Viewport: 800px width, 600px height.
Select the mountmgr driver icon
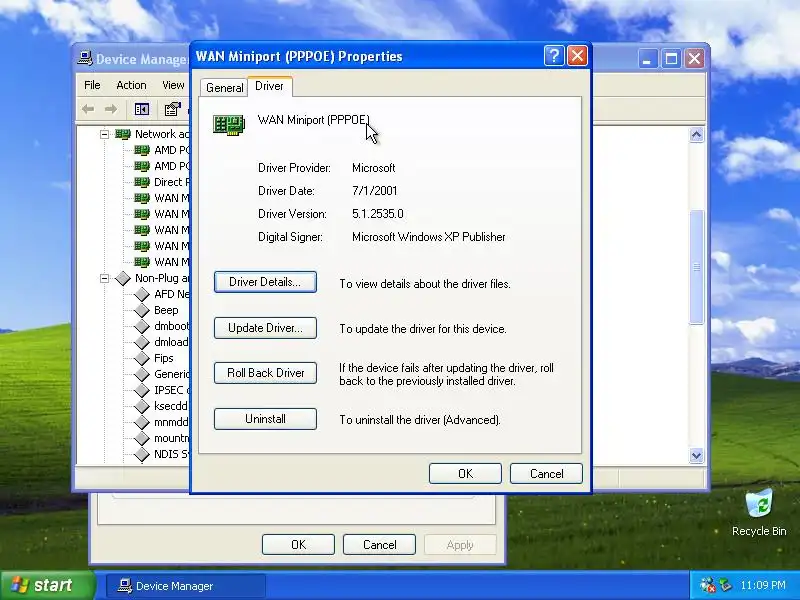point(142,438)
